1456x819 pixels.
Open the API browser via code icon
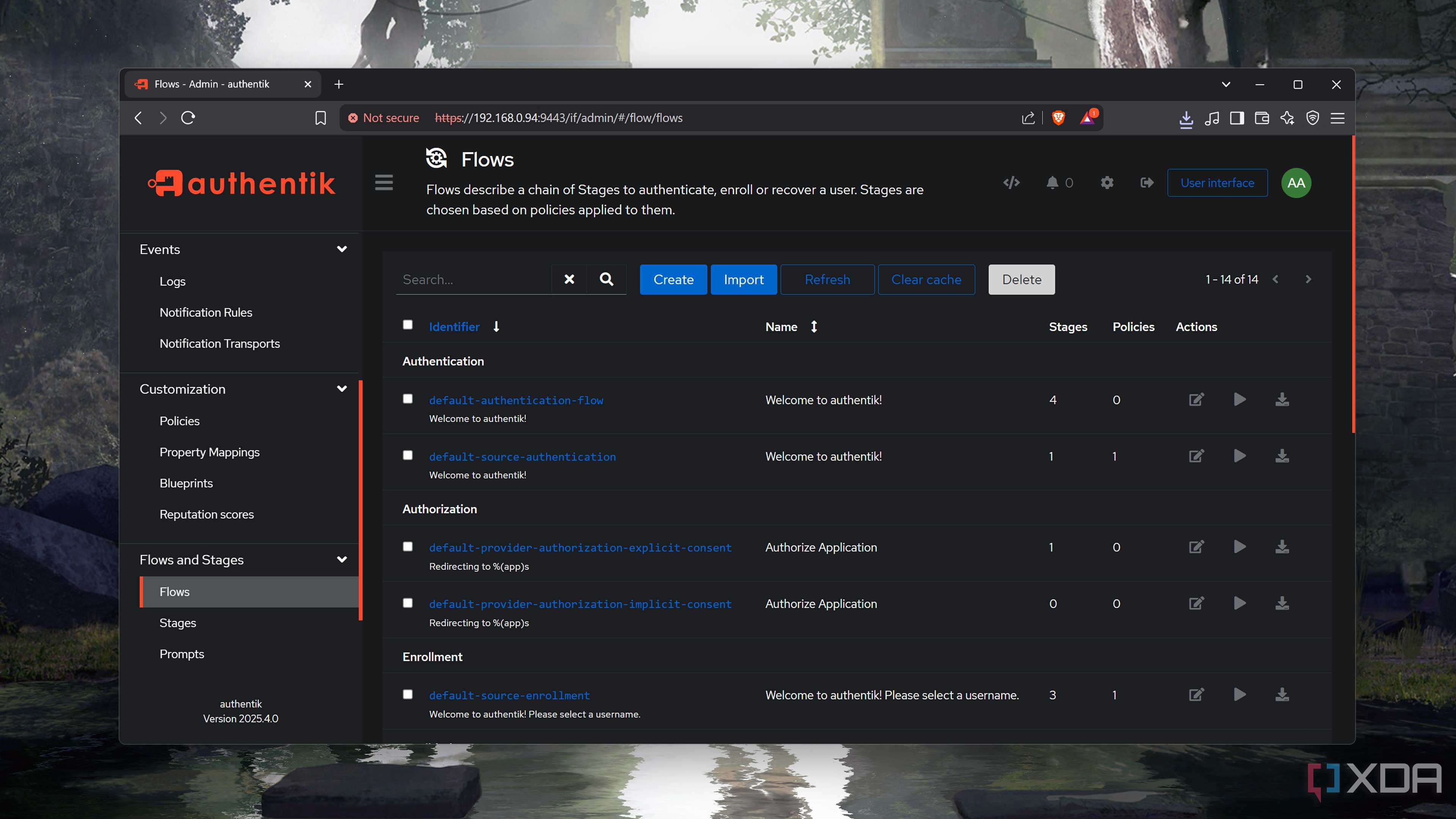click(1011, 182)
